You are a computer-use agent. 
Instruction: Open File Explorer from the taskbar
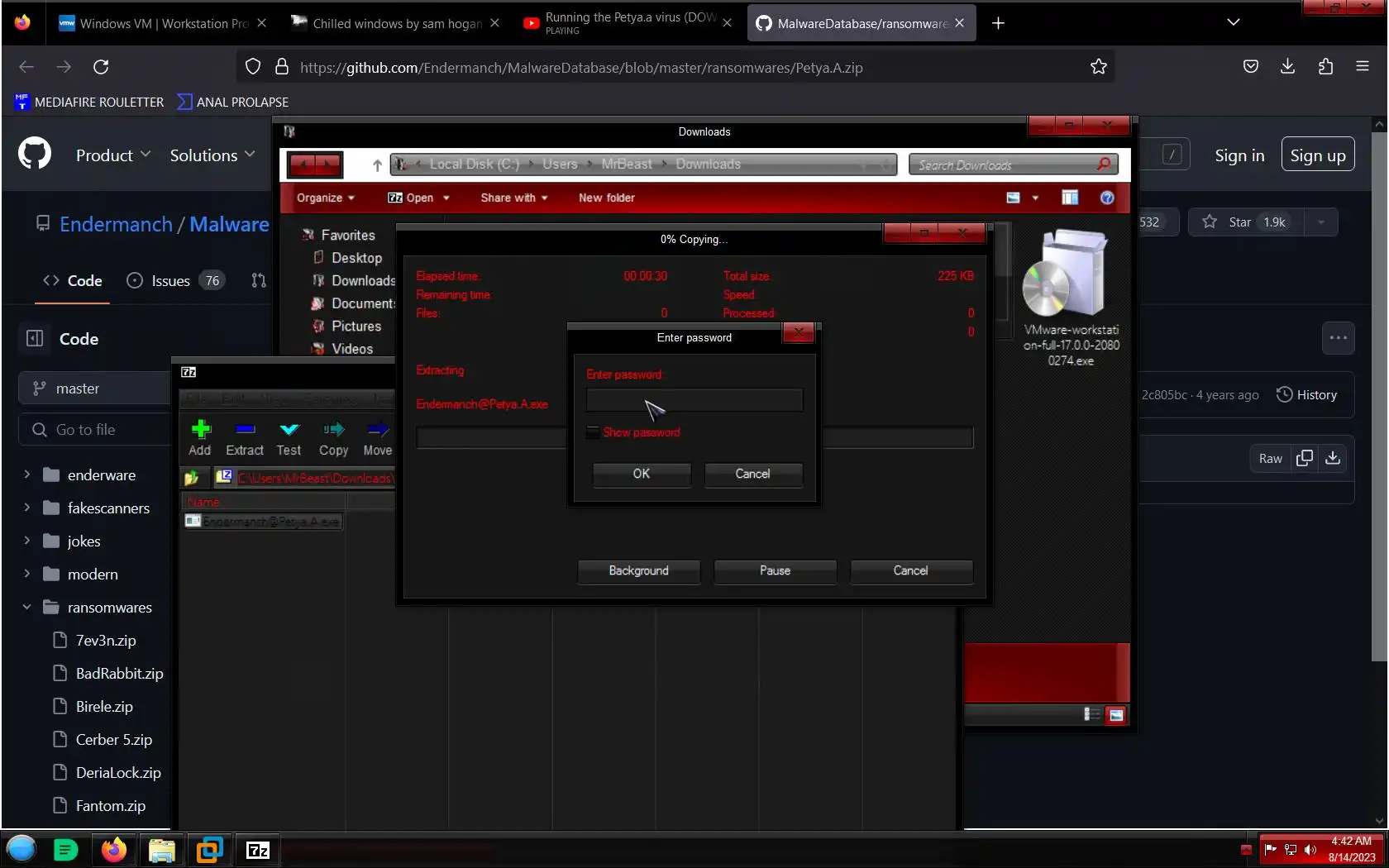[162, 850]
